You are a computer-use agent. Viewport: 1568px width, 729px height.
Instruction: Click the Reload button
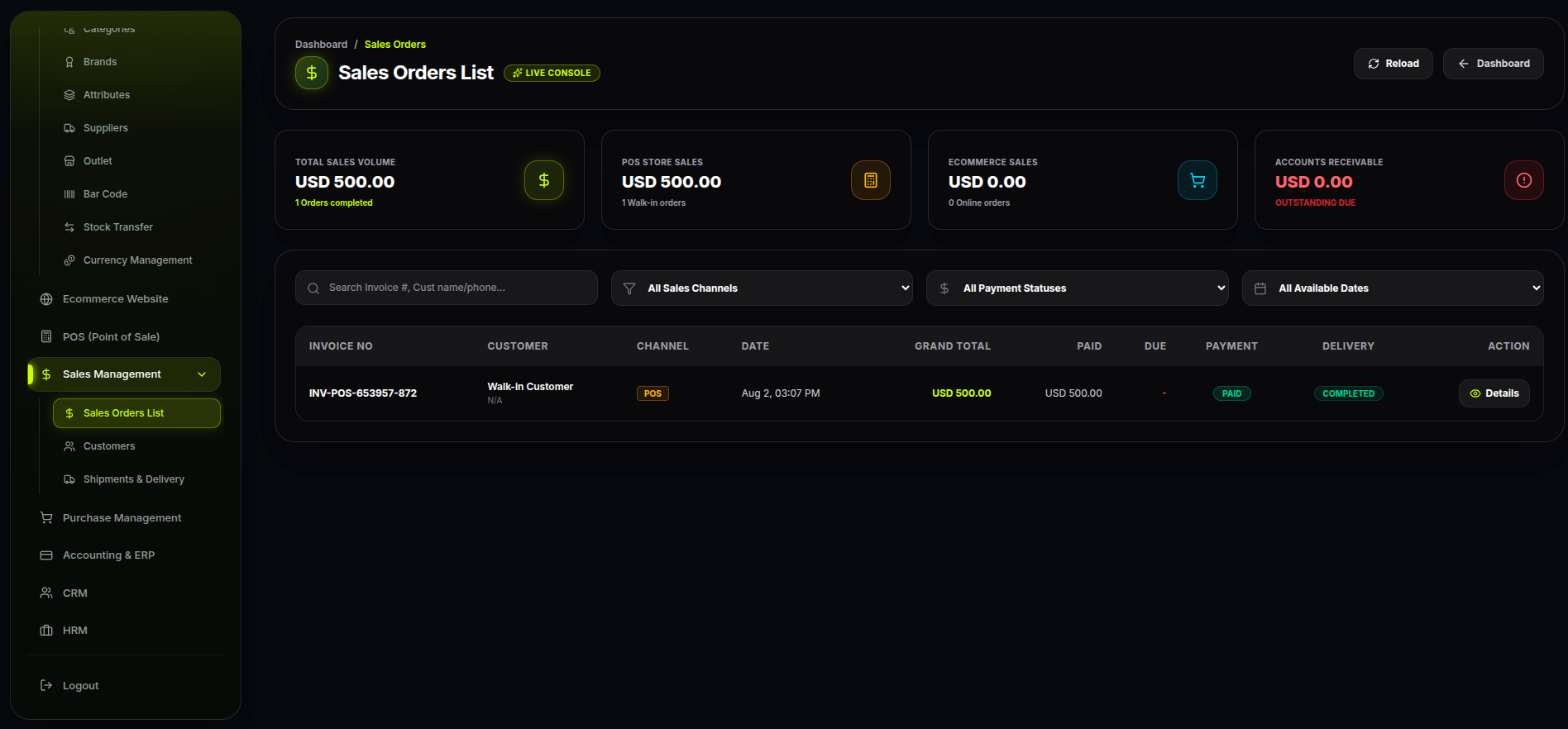[1393, 64]
